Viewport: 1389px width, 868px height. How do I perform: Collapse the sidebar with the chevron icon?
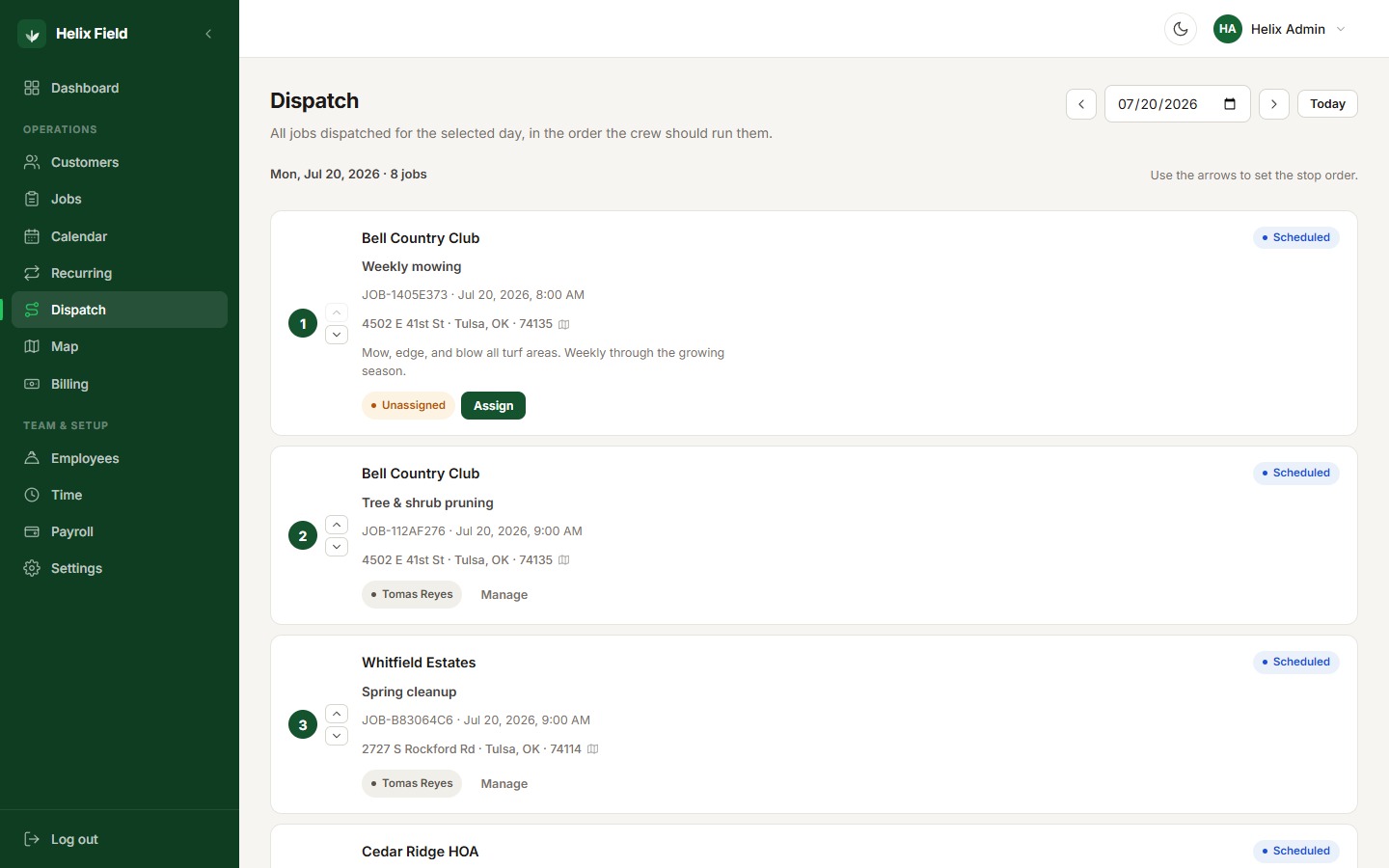(208, 34)
